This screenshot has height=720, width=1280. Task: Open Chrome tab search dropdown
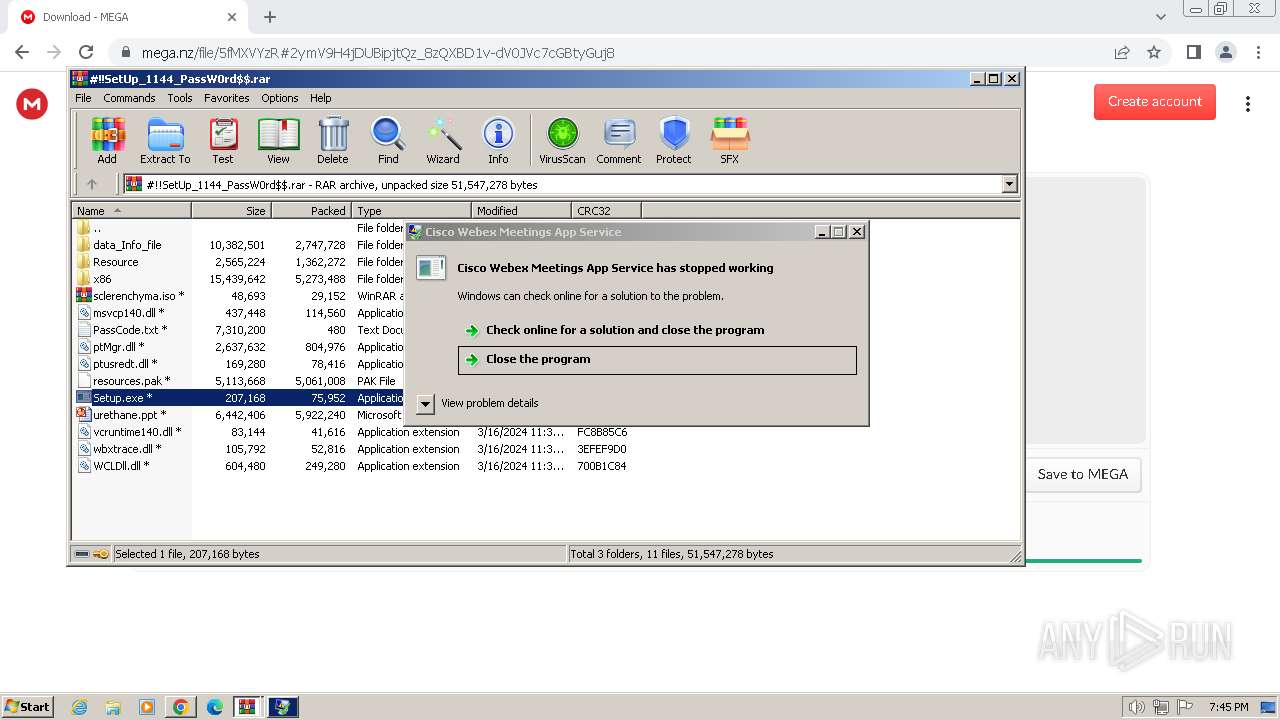click(x=1161, y=17)
